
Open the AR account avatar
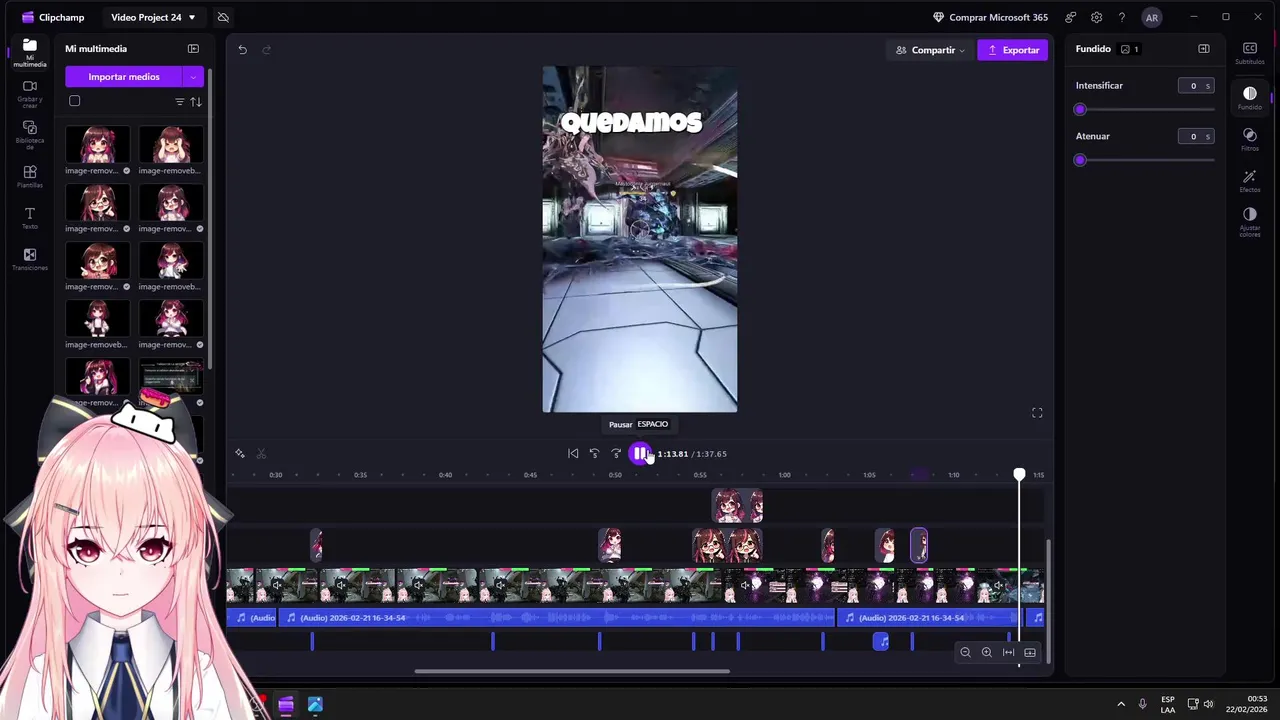tap(1152, 17)
